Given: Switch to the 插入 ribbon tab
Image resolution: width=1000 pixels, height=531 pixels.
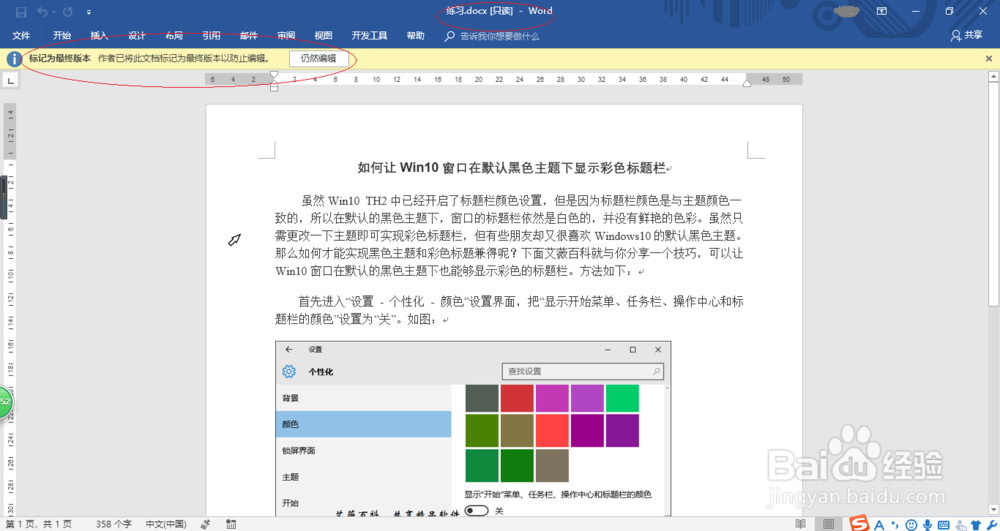Looking at the screenshot, I should [x=99, y=36].
